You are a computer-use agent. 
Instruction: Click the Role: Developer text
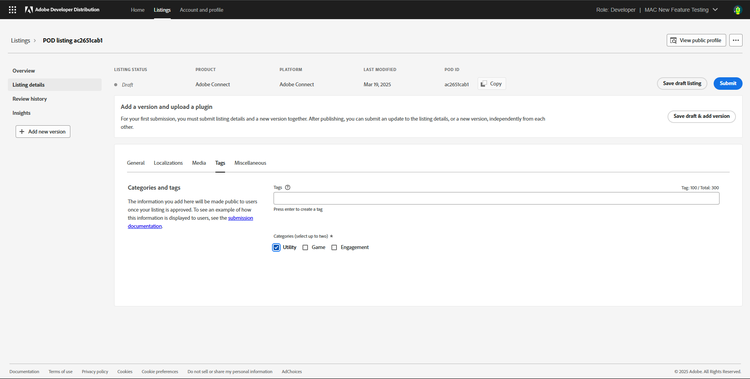pyautogui.click(x=616, y=10)
